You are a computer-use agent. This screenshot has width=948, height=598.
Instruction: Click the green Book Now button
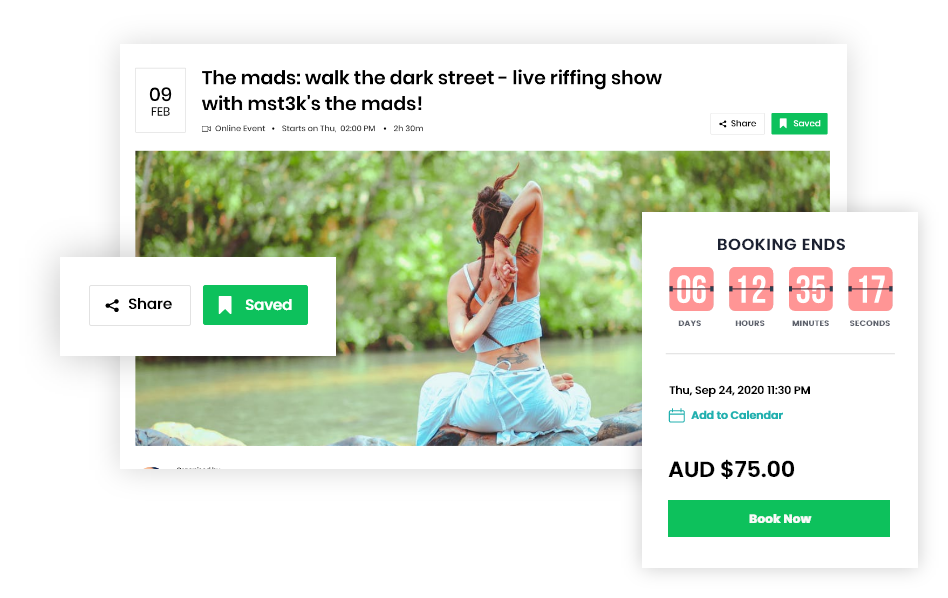point(779,518)
